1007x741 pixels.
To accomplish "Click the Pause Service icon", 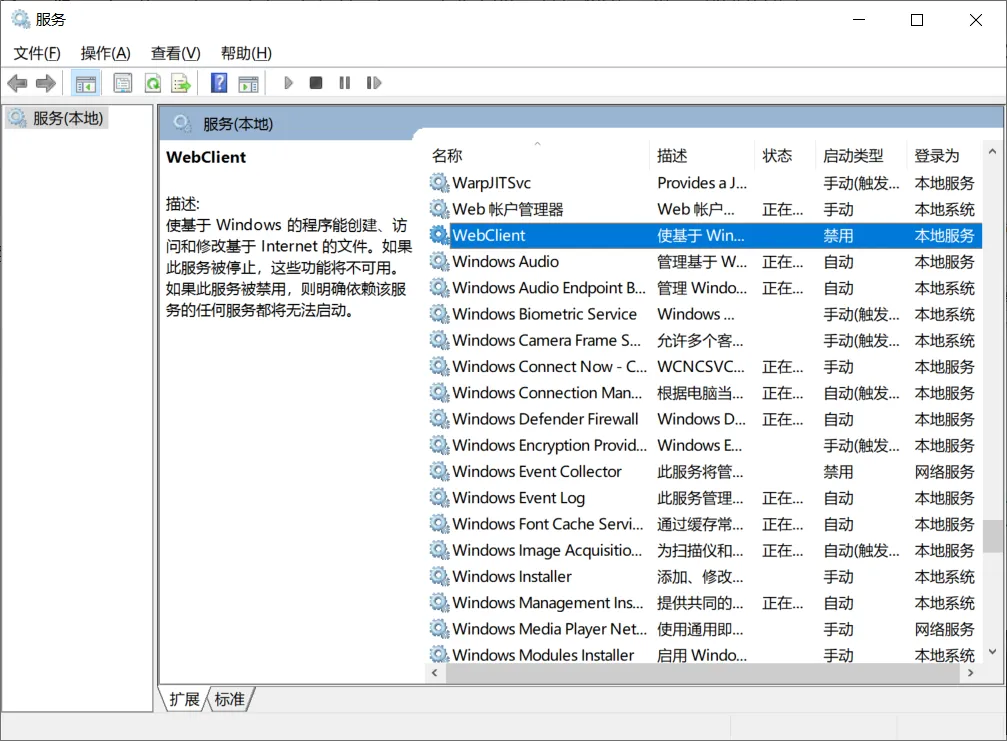I will pos(345,83).
